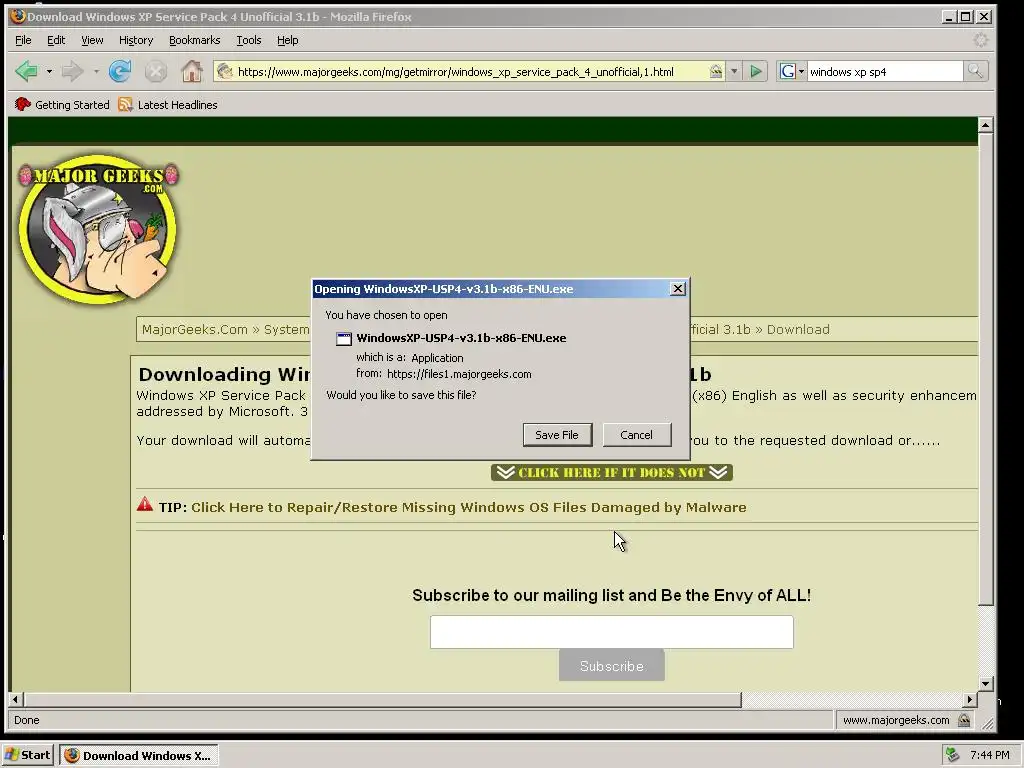Click the horizontal scrollbar thumb
The height and width of the screenshot is (768, 1024).
(383, 699)
